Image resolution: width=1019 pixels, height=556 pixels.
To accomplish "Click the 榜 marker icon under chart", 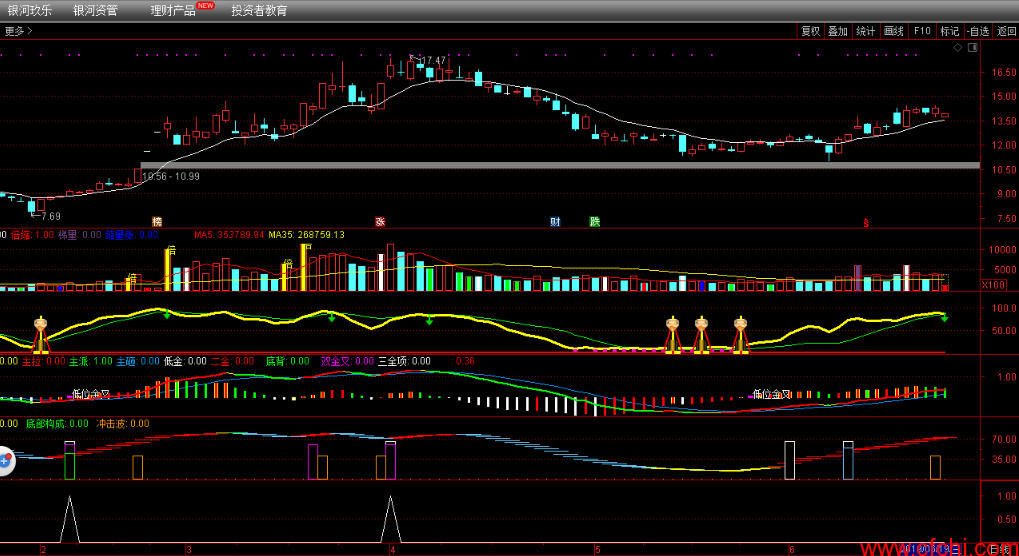I will pyautogui.click(x=157, y=221).
